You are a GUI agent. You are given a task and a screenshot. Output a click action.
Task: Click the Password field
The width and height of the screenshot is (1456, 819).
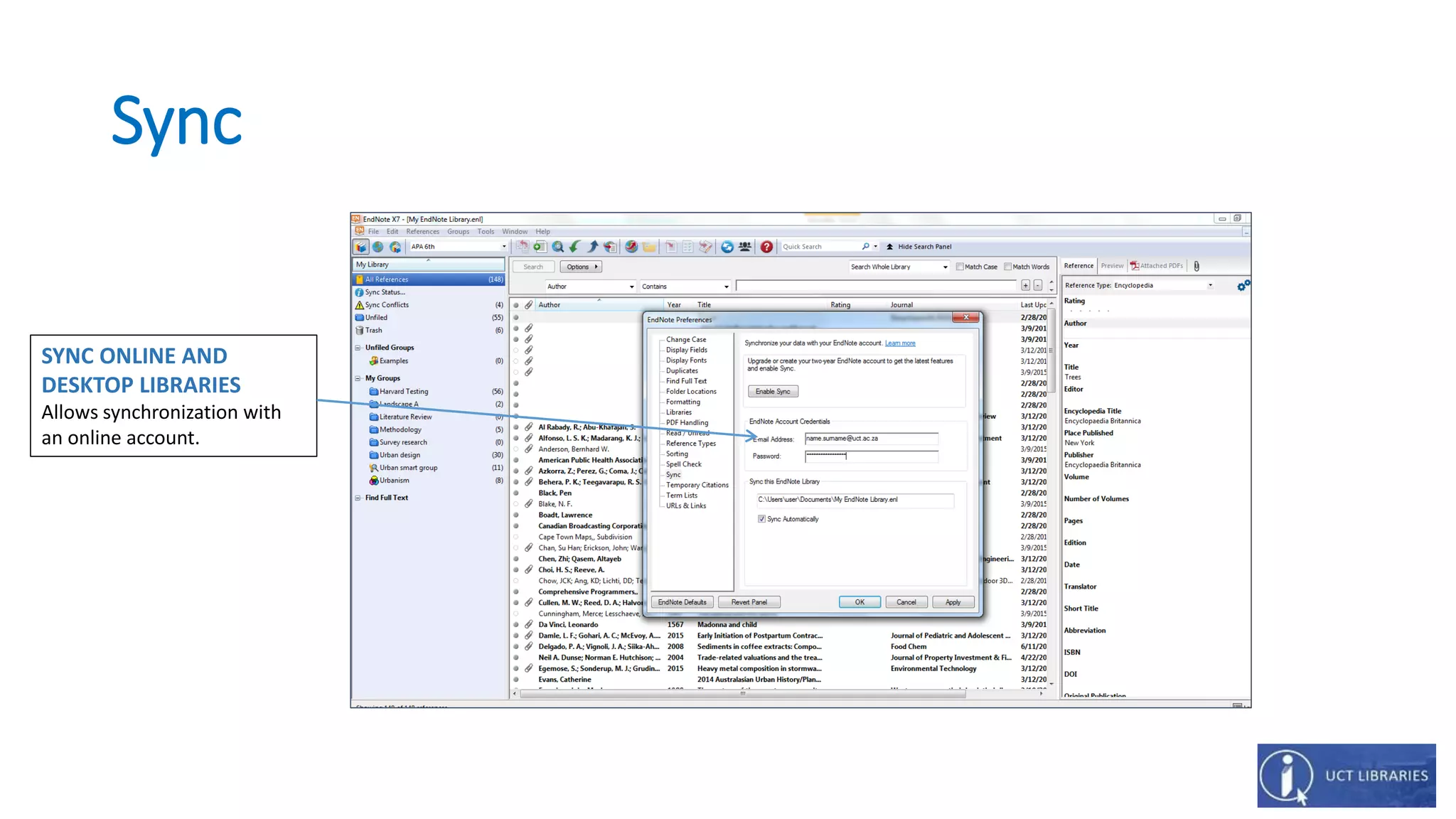tap(871, 456)
